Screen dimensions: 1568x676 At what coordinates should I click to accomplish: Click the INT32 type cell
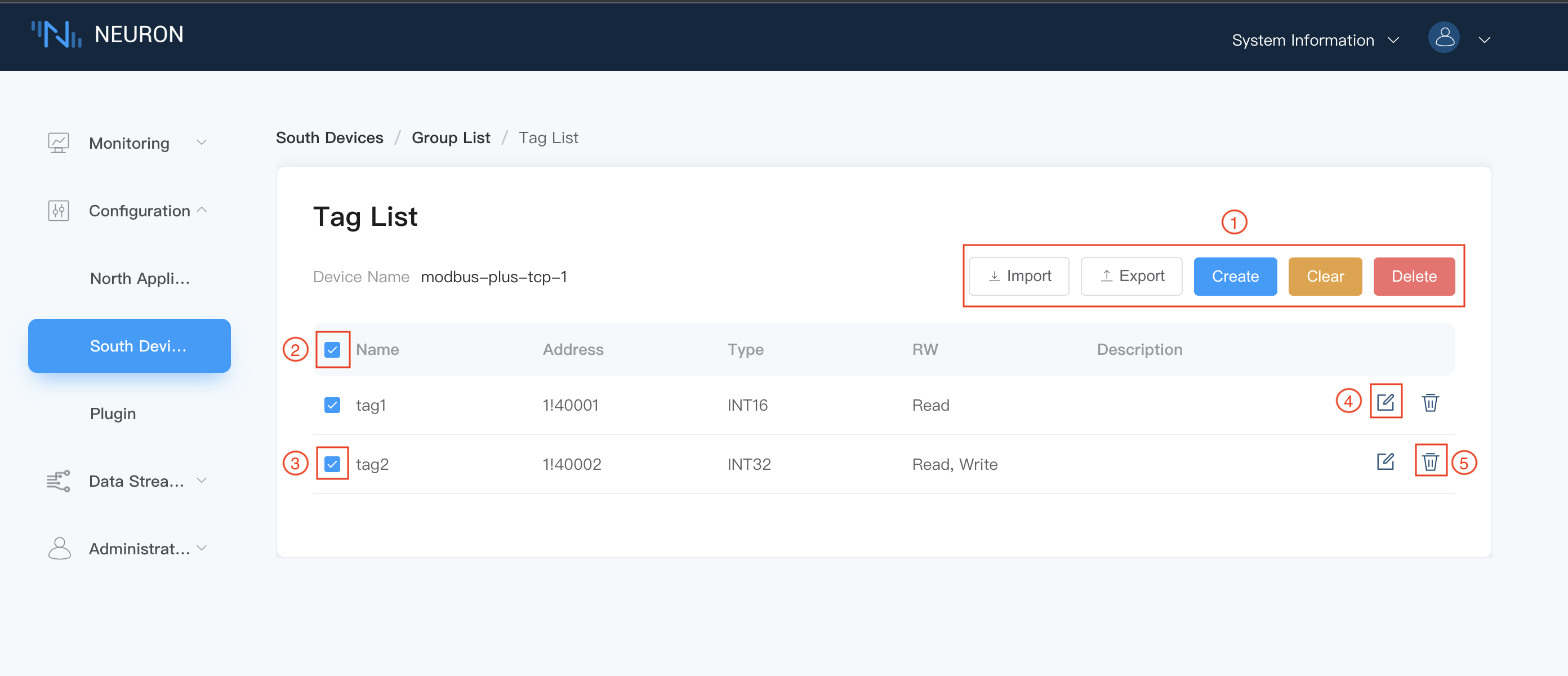pos(749,464)
